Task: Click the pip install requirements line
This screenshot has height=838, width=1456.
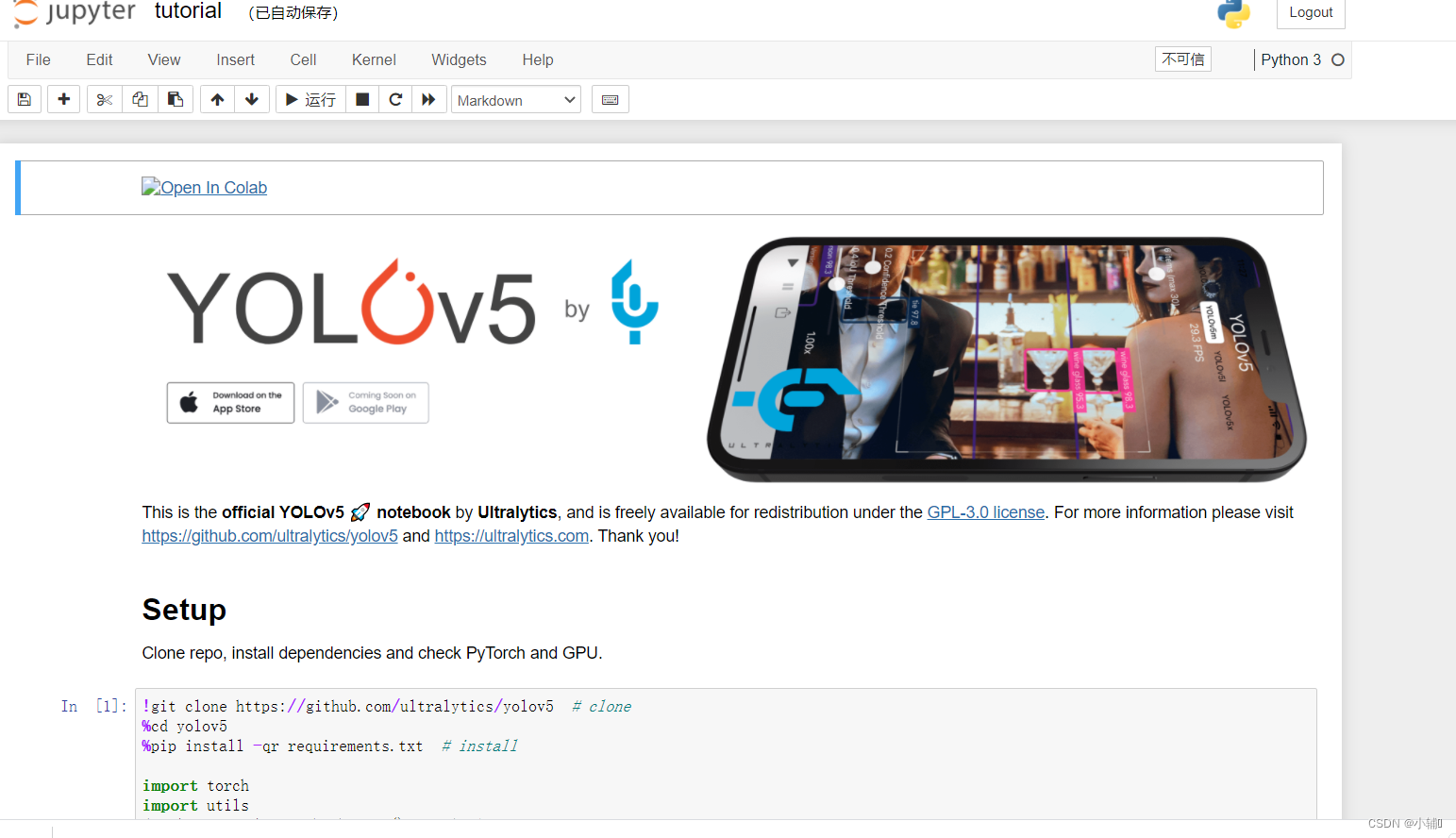Action: [x=330, y=746]
